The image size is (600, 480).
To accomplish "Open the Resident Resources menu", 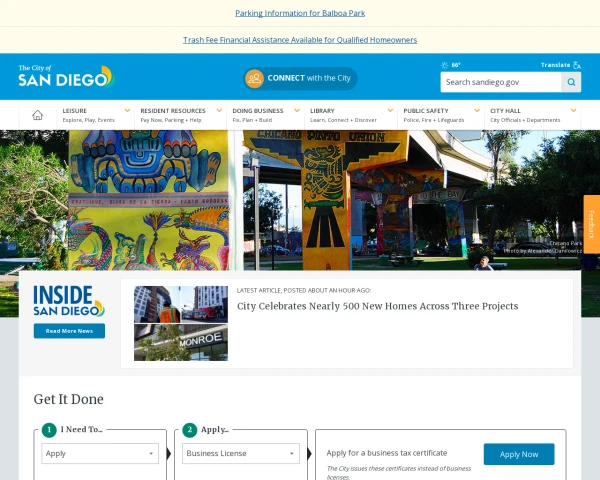I will coord(181,115).
